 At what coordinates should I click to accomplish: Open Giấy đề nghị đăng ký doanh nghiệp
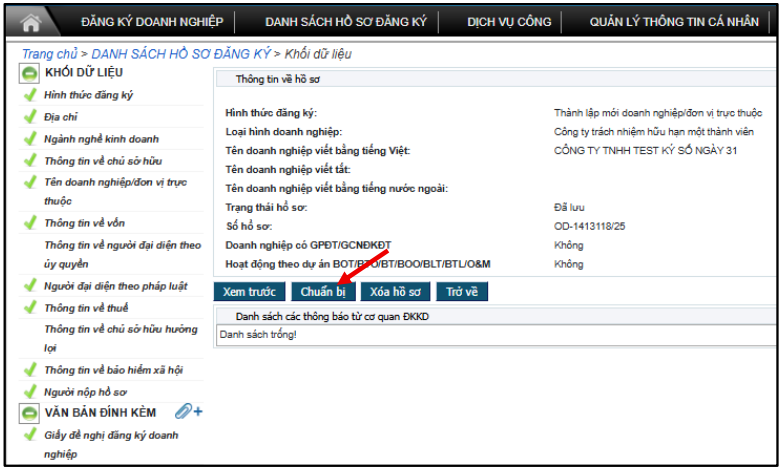point(111,445)
